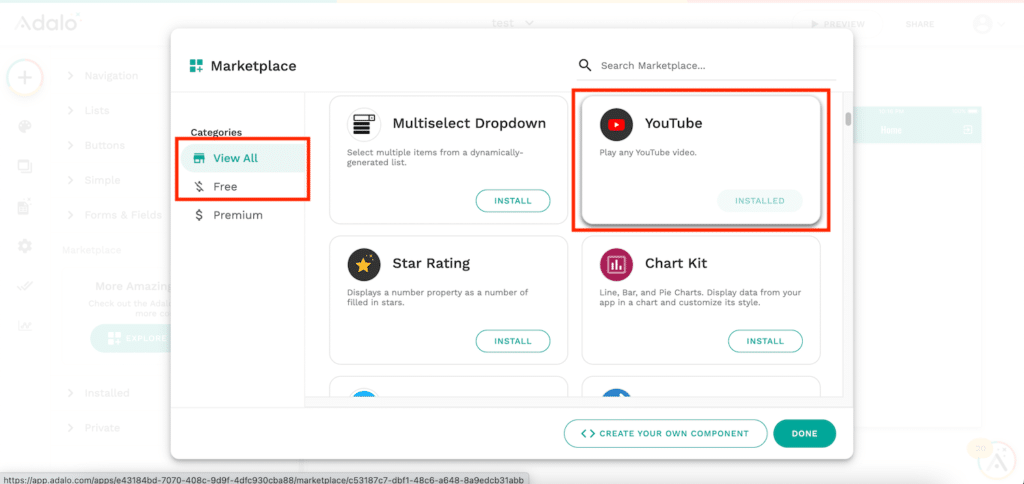The image size is (1024, 484).
Task: Click the magnifying glass search icon
Action: (x=585, y=66)
